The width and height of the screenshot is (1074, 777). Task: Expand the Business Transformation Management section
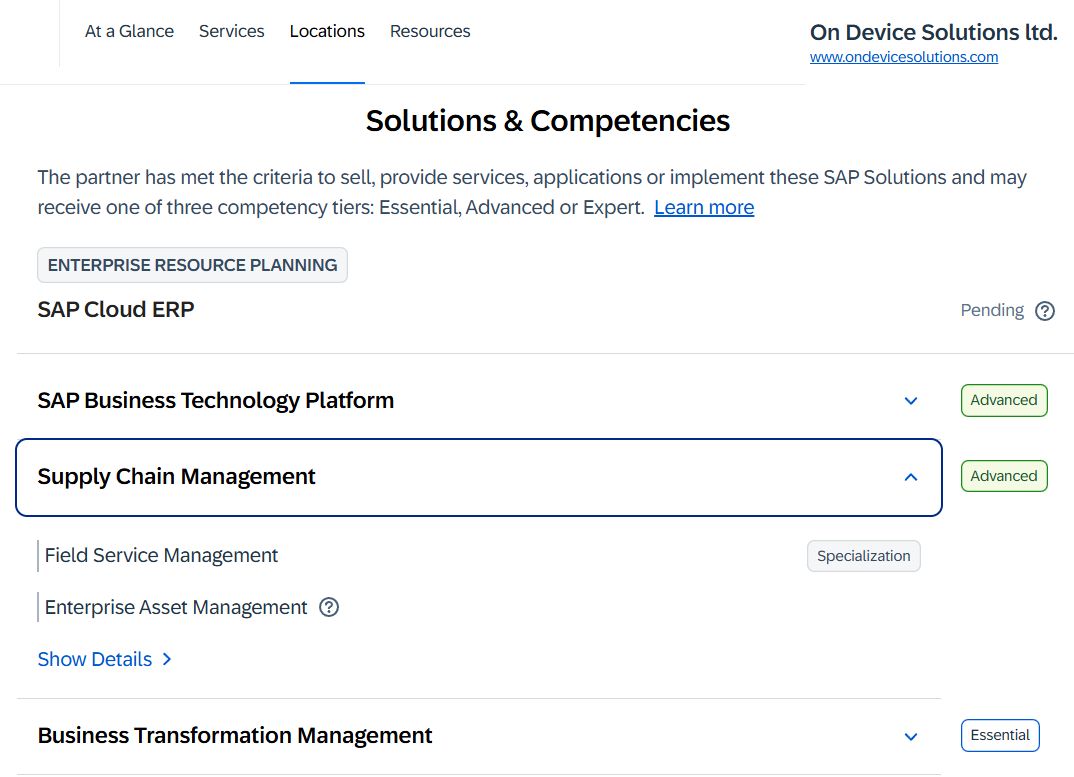(x=911, y=736)
